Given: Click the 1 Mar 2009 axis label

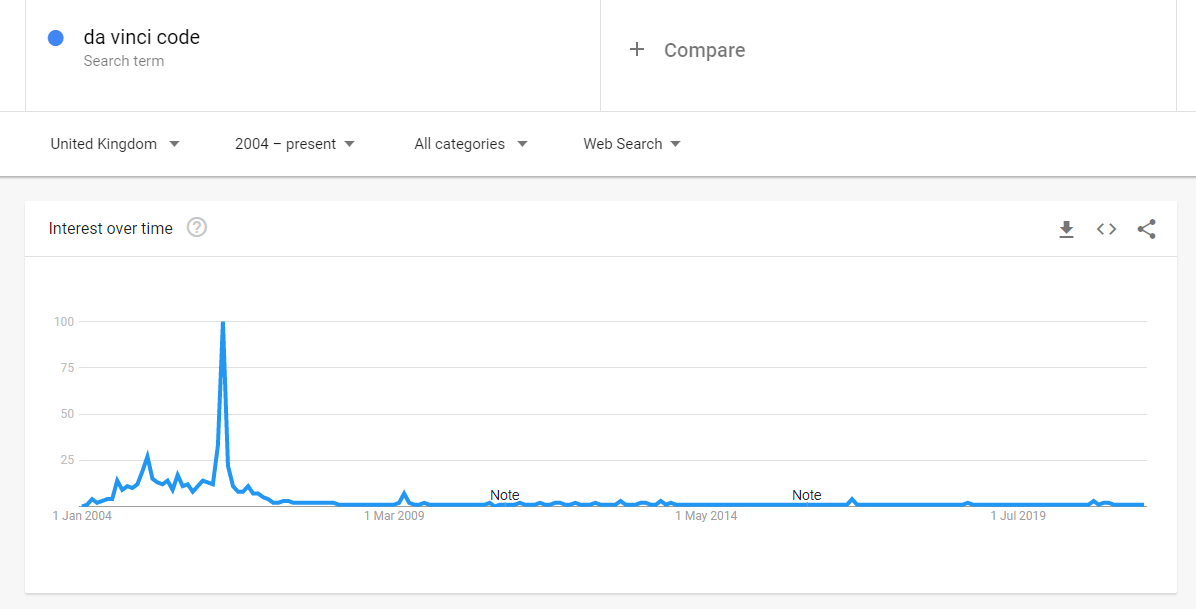Looking at the screenshot, I should point(394,516).
